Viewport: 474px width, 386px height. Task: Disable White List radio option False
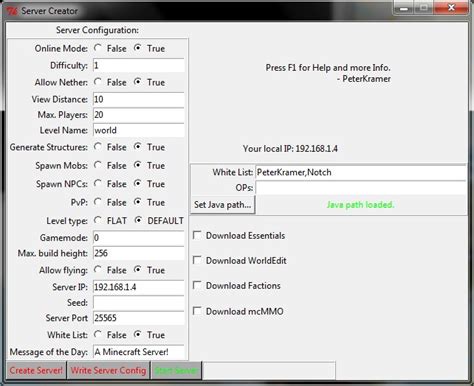coord(98,334)
